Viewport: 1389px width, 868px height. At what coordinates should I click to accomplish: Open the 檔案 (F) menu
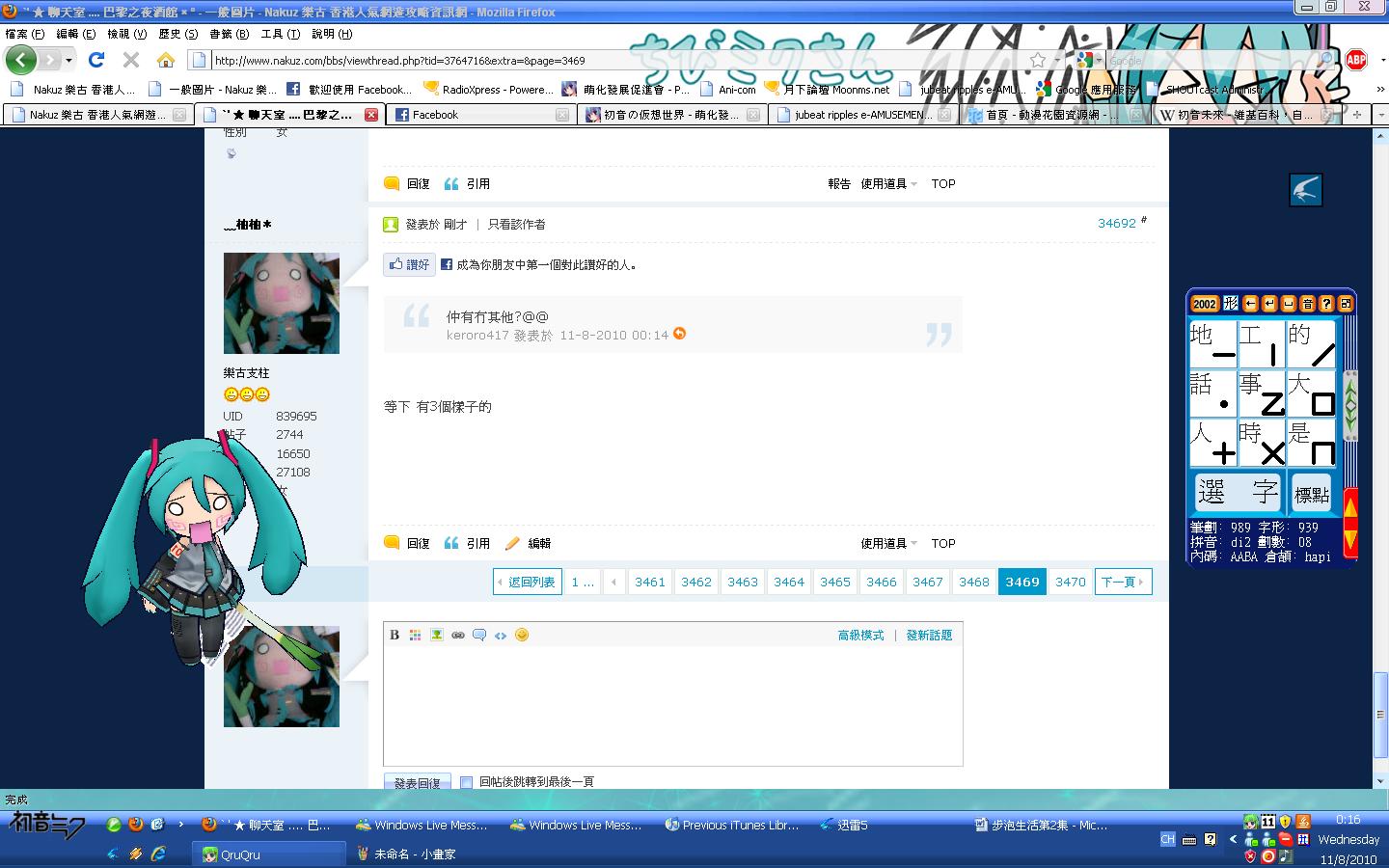click(x=25, y=34)
